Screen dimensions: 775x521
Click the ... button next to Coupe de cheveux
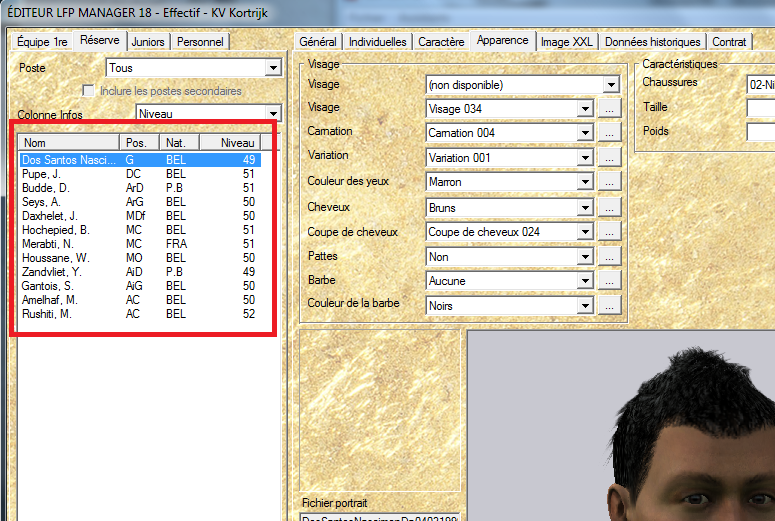609,231
